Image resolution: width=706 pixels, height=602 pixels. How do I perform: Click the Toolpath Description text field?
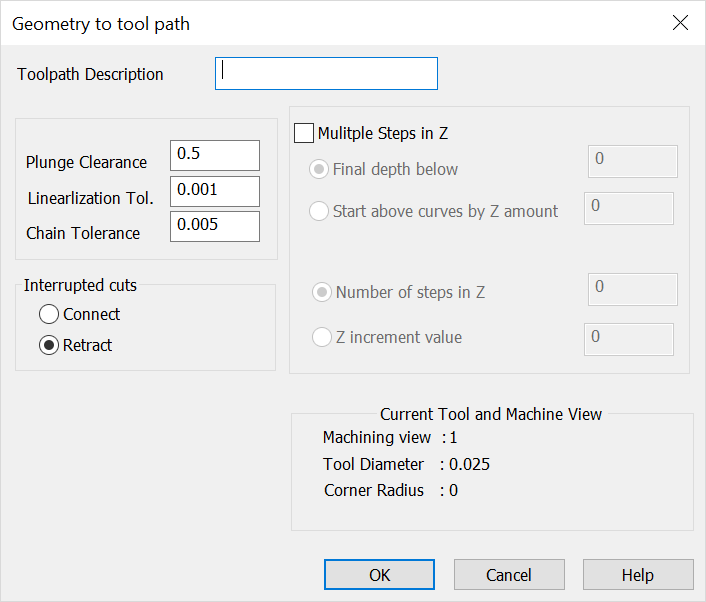pyautogui.click(x=326, y=73)
